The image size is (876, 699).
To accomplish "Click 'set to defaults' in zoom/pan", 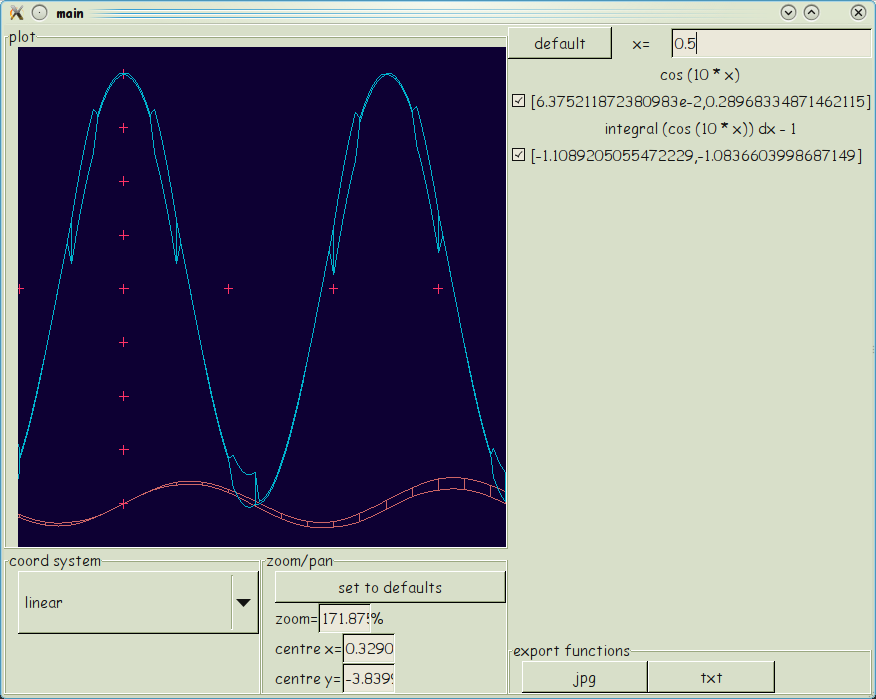I will tap(390, 588).
